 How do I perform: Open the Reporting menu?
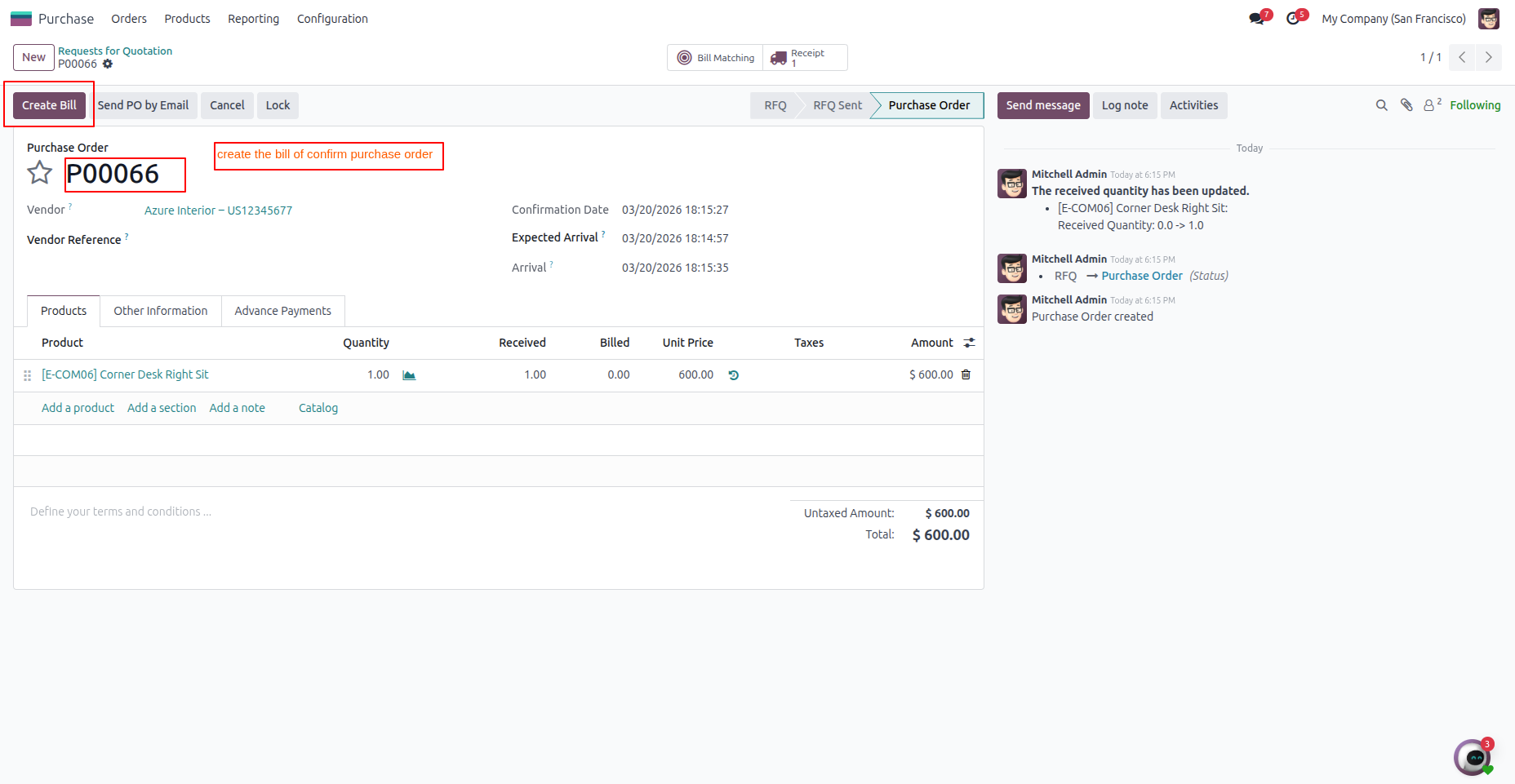pyautogui.click(x=253, y=19)
